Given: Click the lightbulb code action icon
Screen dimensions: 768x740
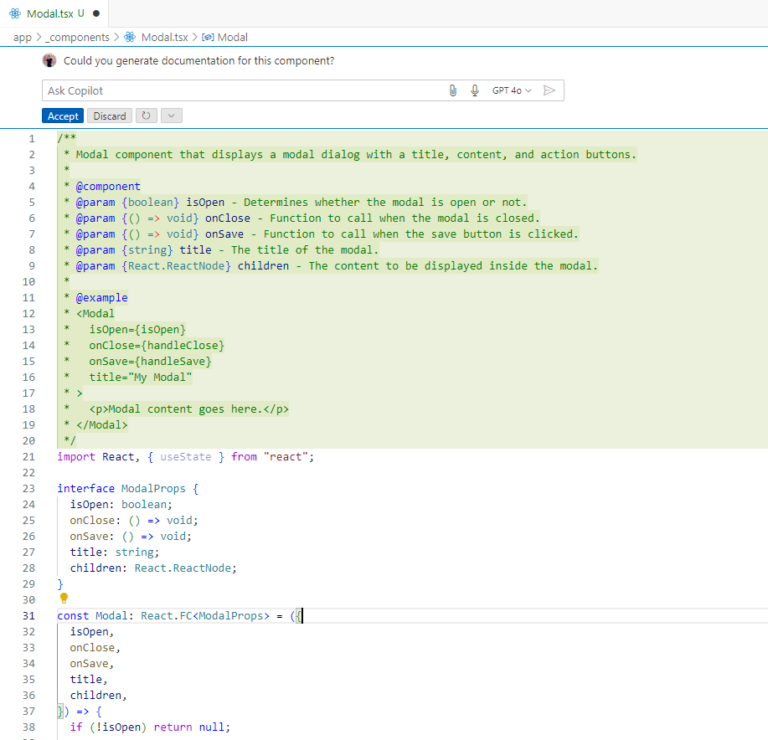Looking at the screenshot, I should (x=64, y=598).
